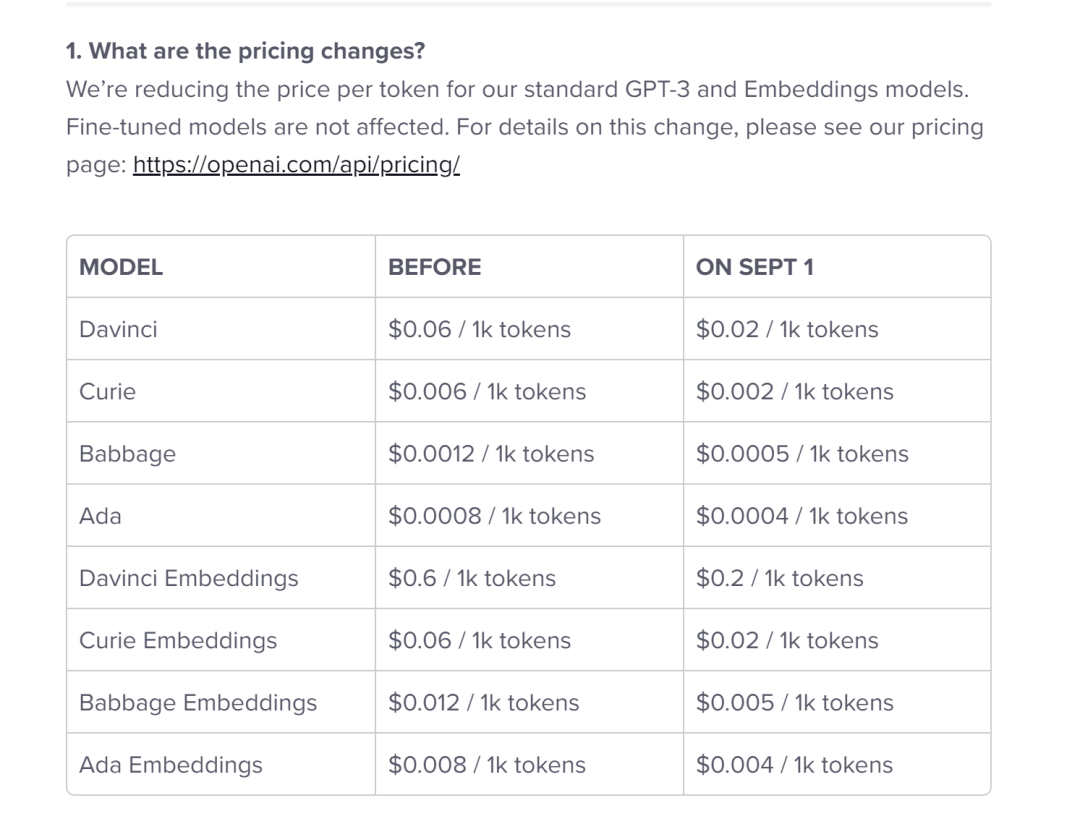Viewport: 1080px width, 832px height.
Task: Click the Ada Embeddings row label
Action: click(x=170, y=765)
